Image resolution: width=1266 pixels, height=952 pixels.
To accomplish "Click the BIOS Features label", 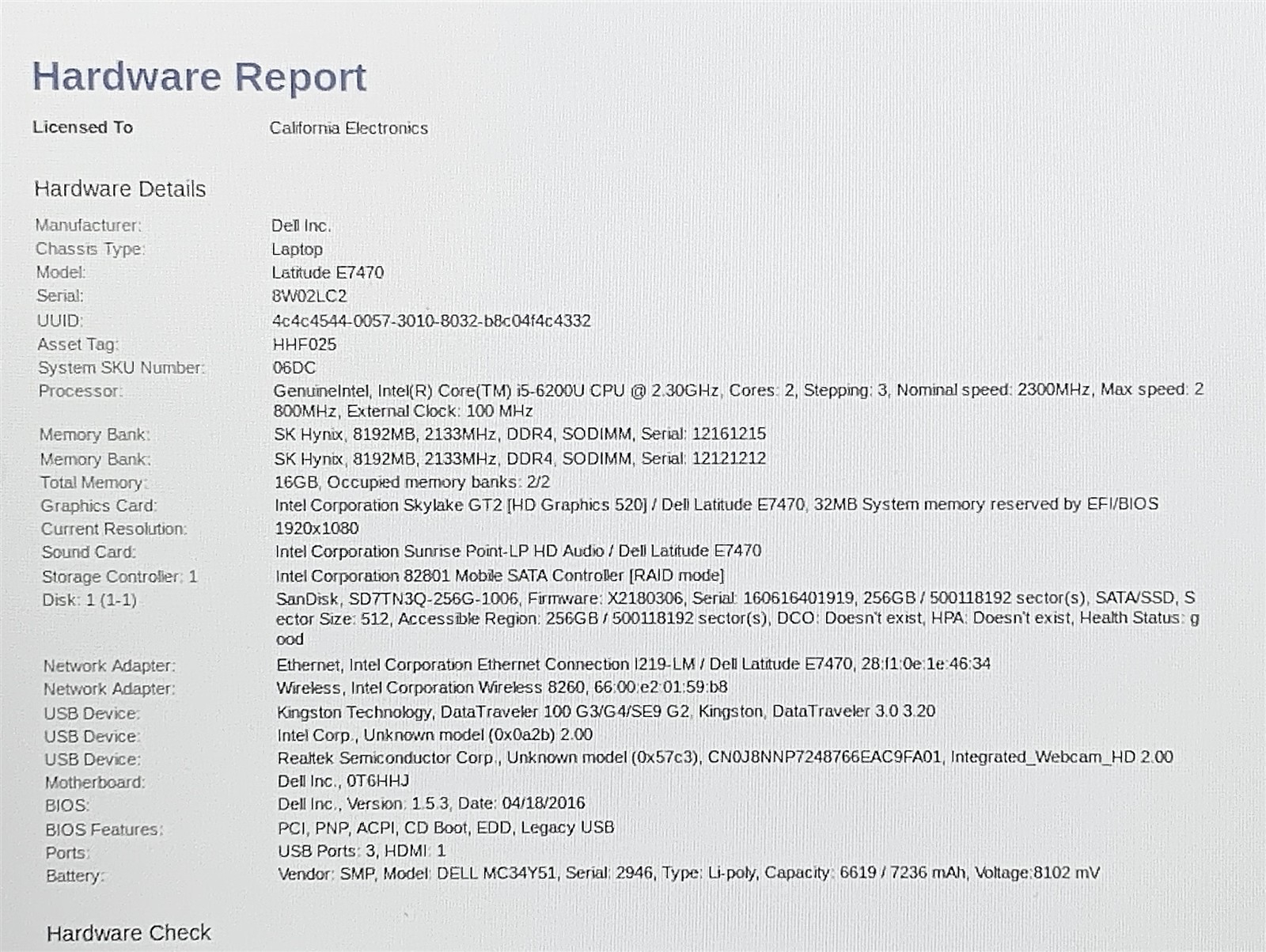I will coord(104,830).
